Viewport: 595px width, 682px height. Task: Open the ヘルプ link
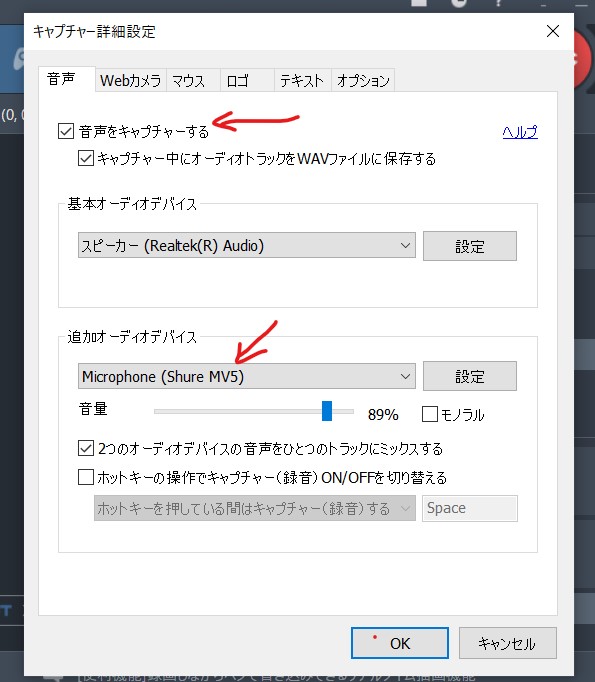520,131
